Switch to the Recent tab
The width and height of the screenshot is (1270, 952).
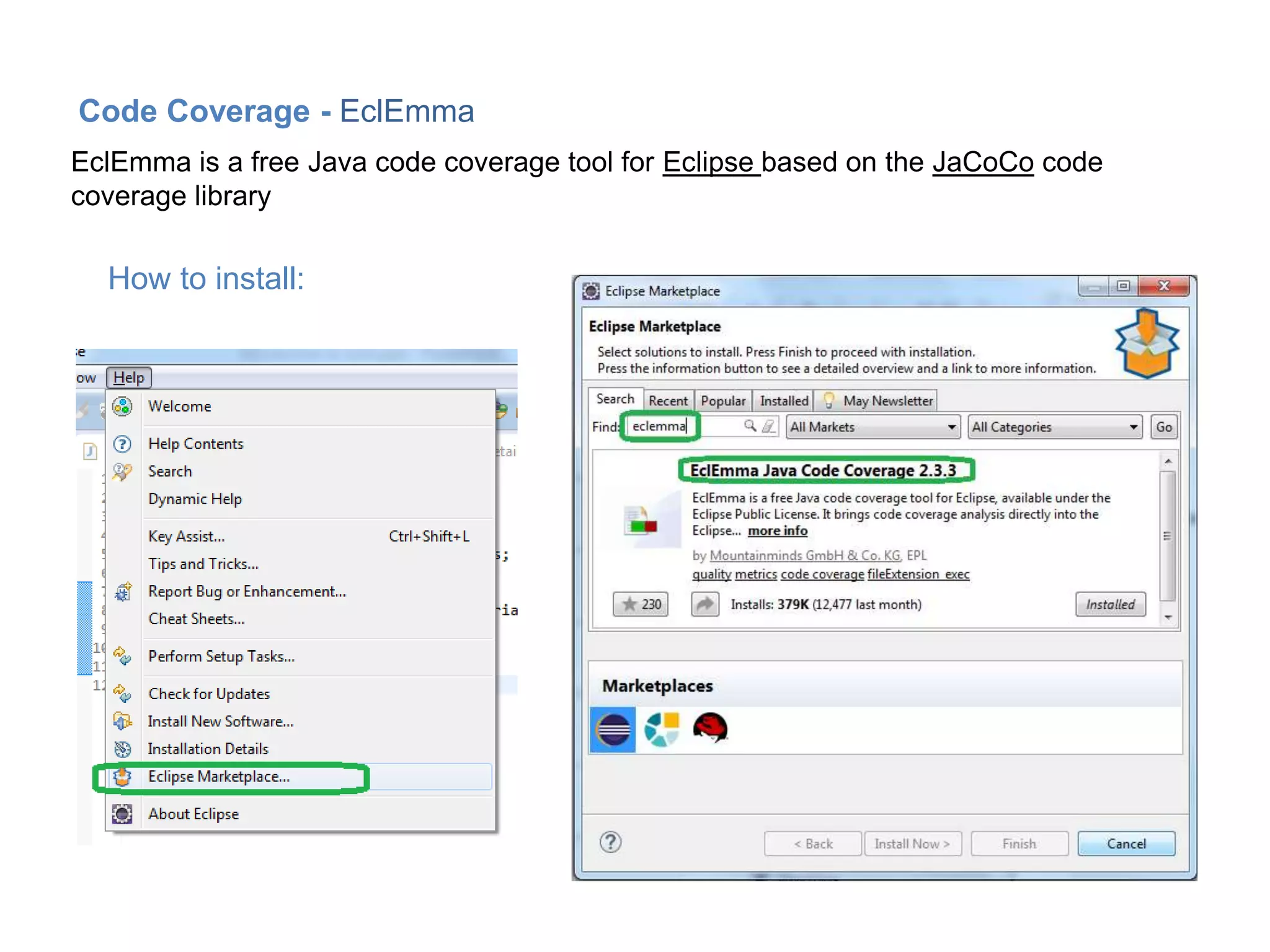coord(668,401)
